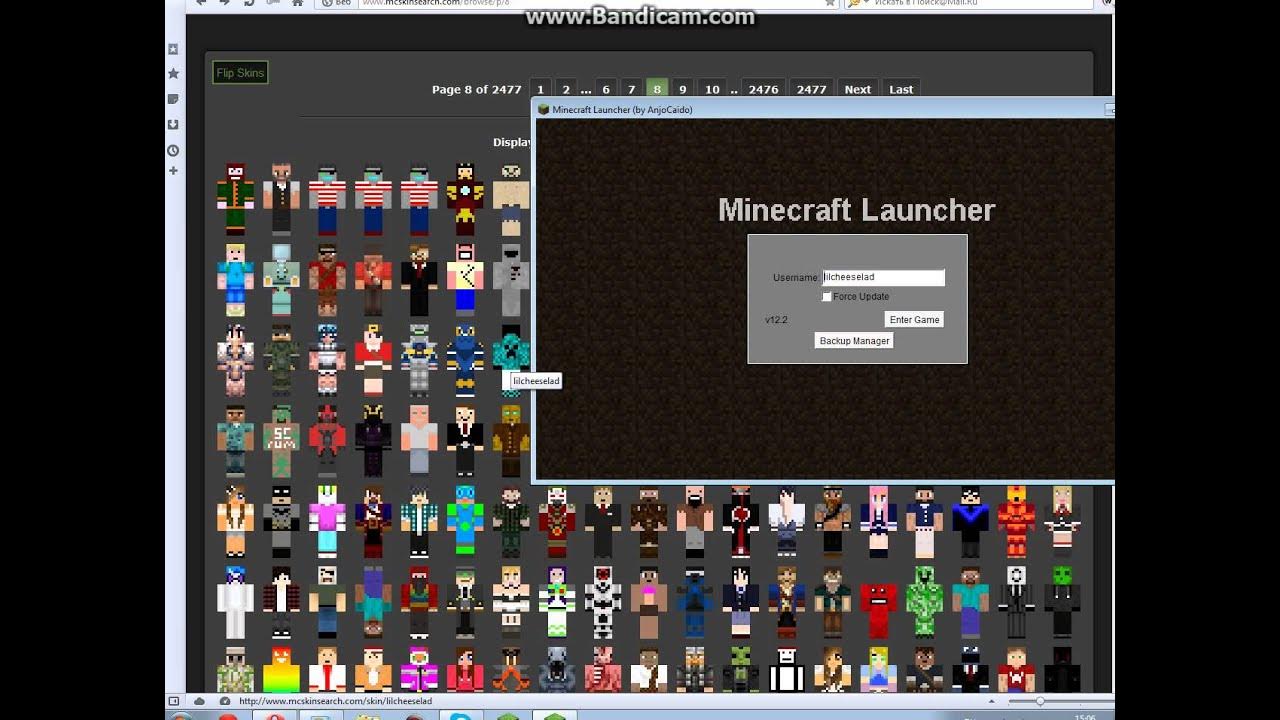Click the round icon beside cloud in status bar
The width and height of the screenshot is (1280, 720).
(x=224, y=701)
